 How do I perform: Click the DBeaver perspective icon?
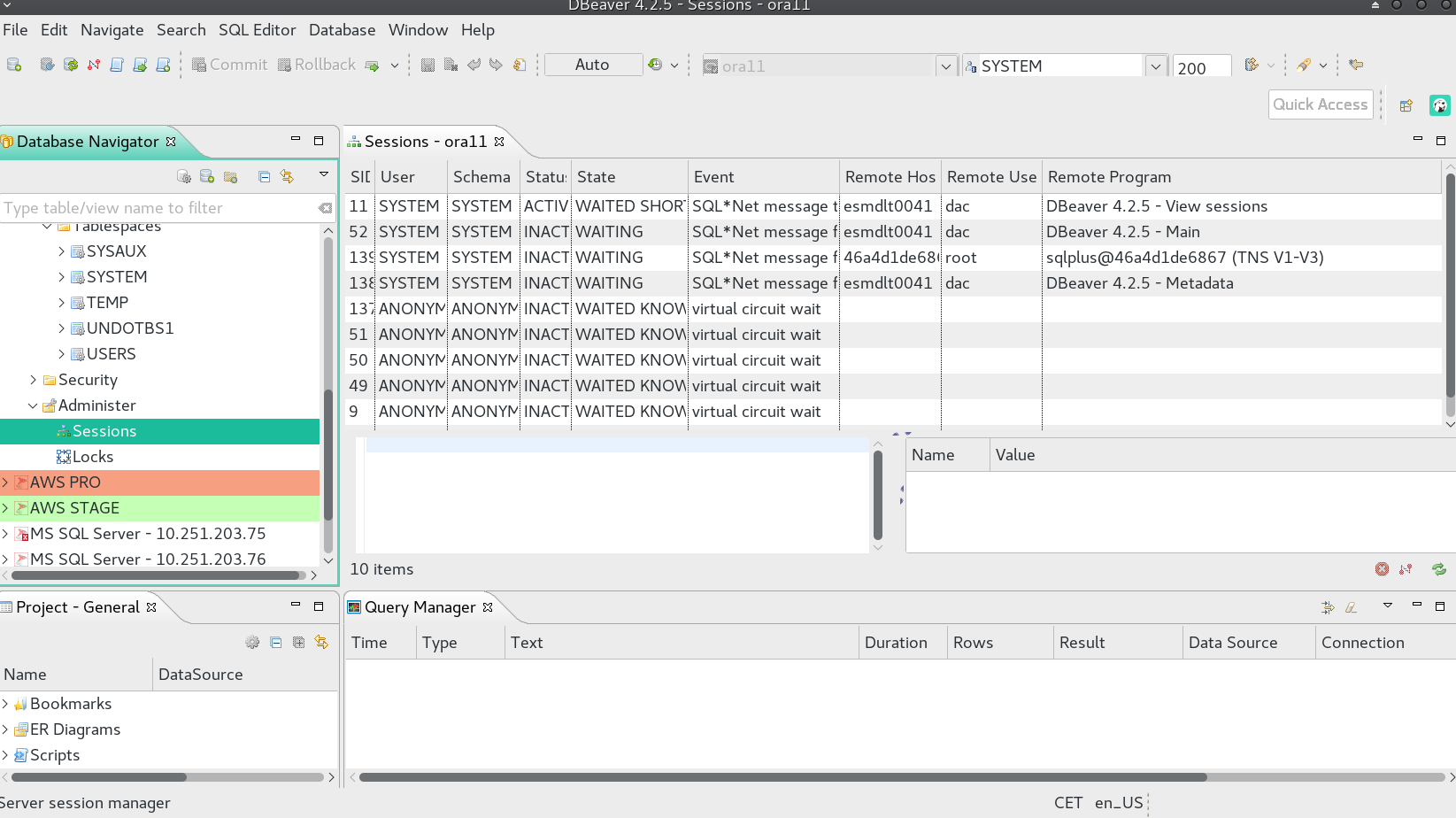click(1440, 105)
